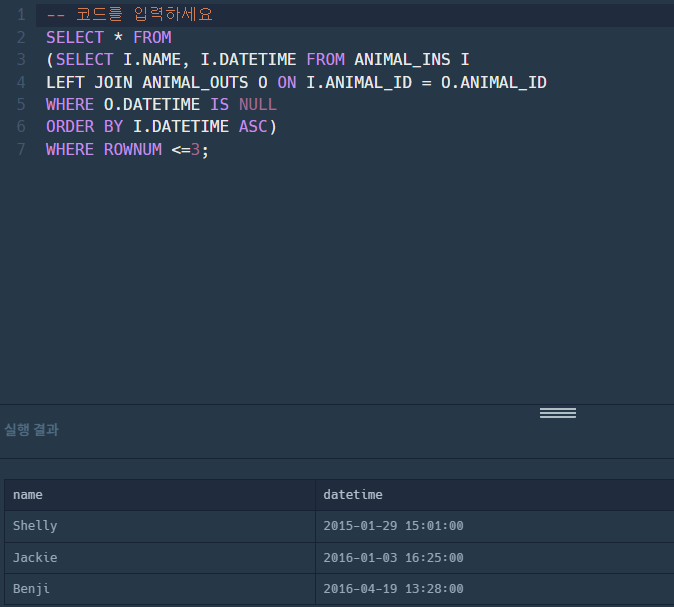Select the Benji cell

tap(160, 589)
